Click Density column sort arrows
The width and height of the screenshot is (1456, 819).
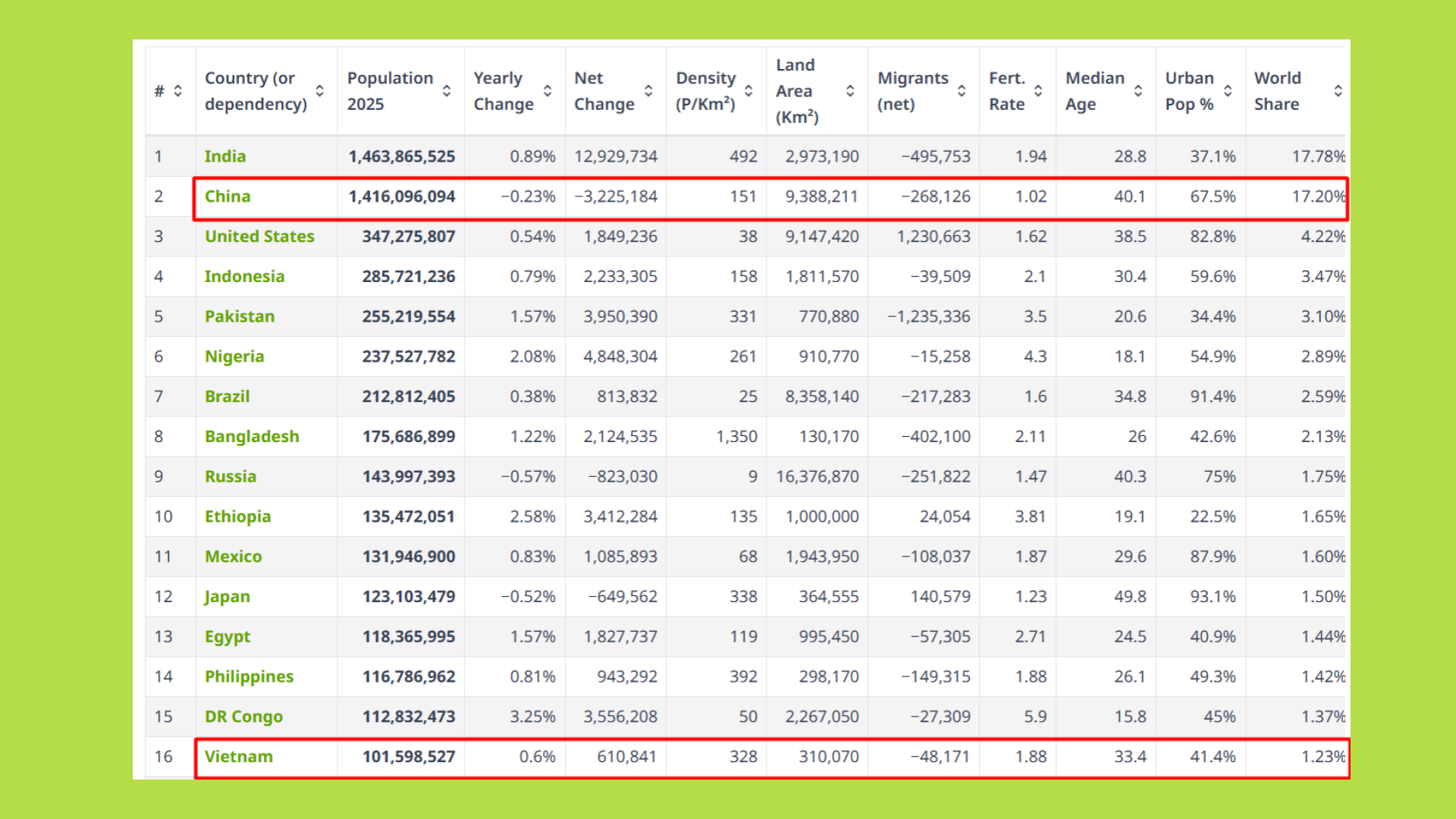[x=748, y=91]
